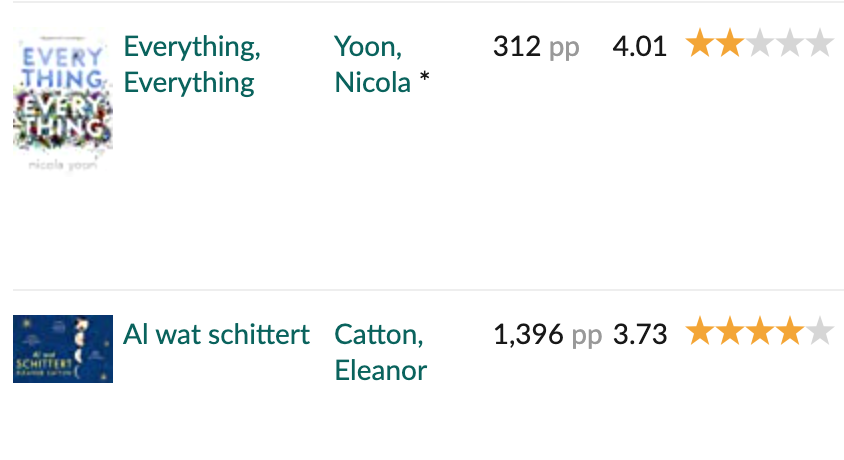Click the 312 pp page count
This screenshot has height=460, width=844.
point(535,46)
